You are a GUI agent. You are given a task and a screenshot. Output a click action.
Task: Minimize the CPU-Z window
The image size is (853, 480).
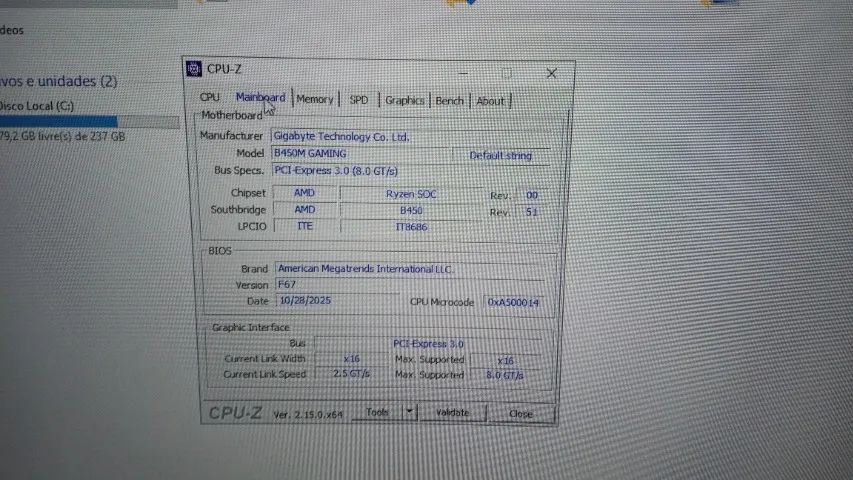[x=463, y=72]
